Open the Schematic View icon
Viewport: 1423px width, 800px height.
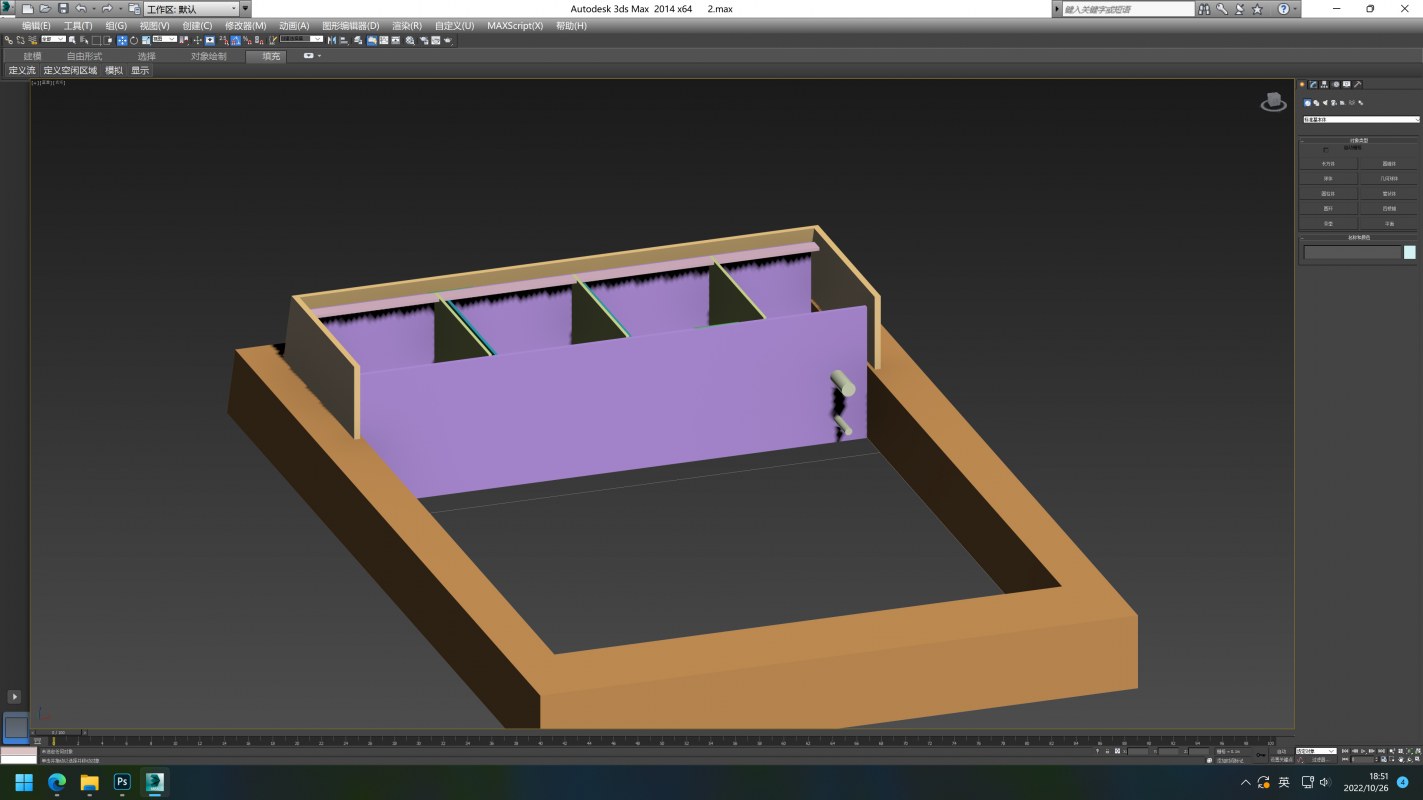[396, 40]
